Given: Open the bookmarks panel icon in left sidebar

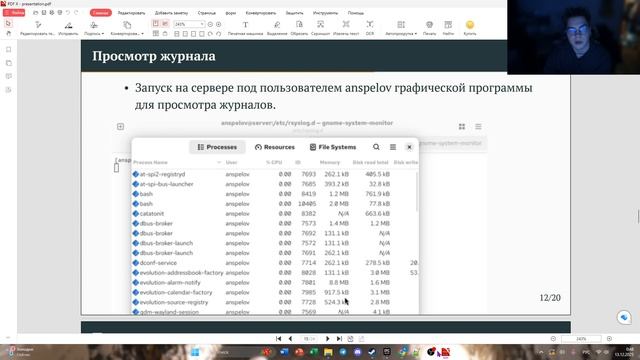Looking at the screenshot, I should (9, 50).
